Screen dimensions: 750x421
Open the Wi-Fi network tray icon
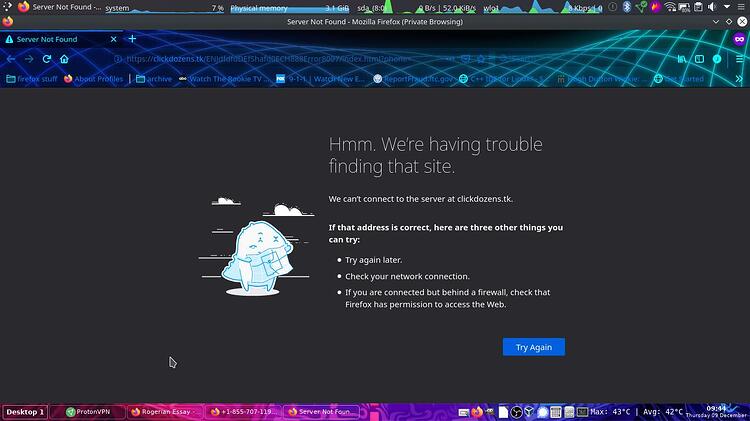(x=670, y=7)
